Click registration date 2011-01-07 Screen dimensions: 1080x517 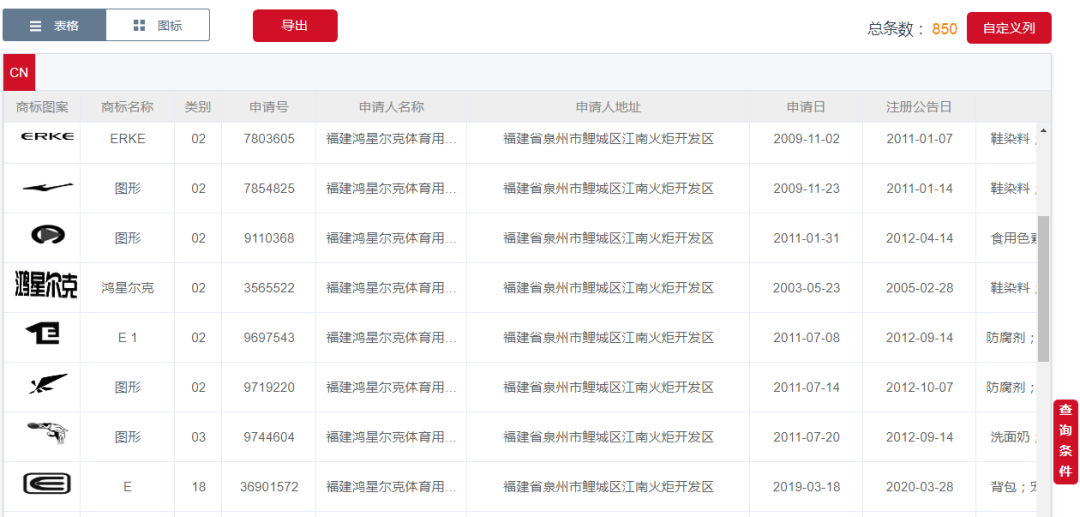click(920, 138)
